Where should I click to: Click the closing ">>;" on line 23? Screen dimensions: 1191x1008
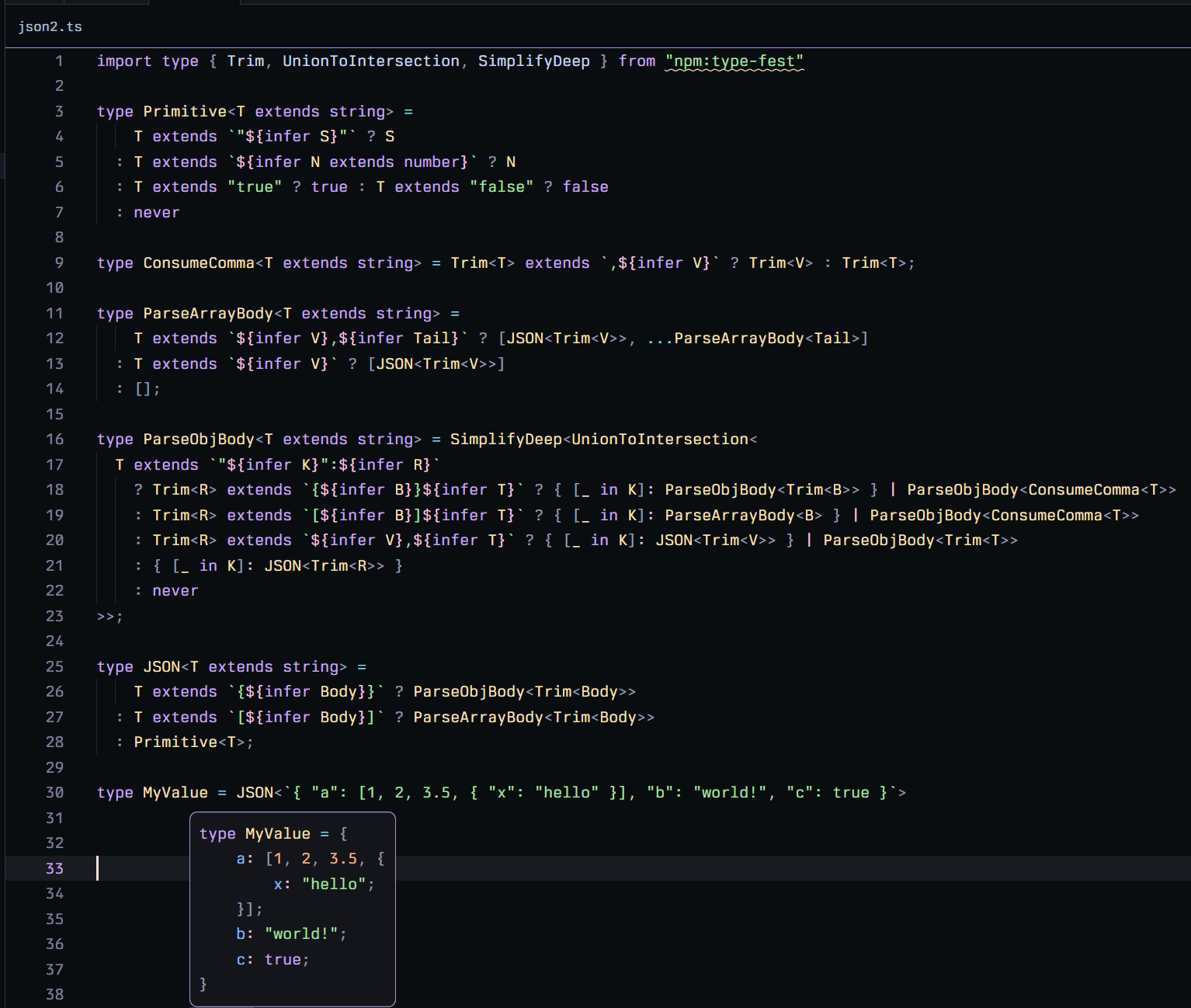pyautogui.click(x=109, y=617)
